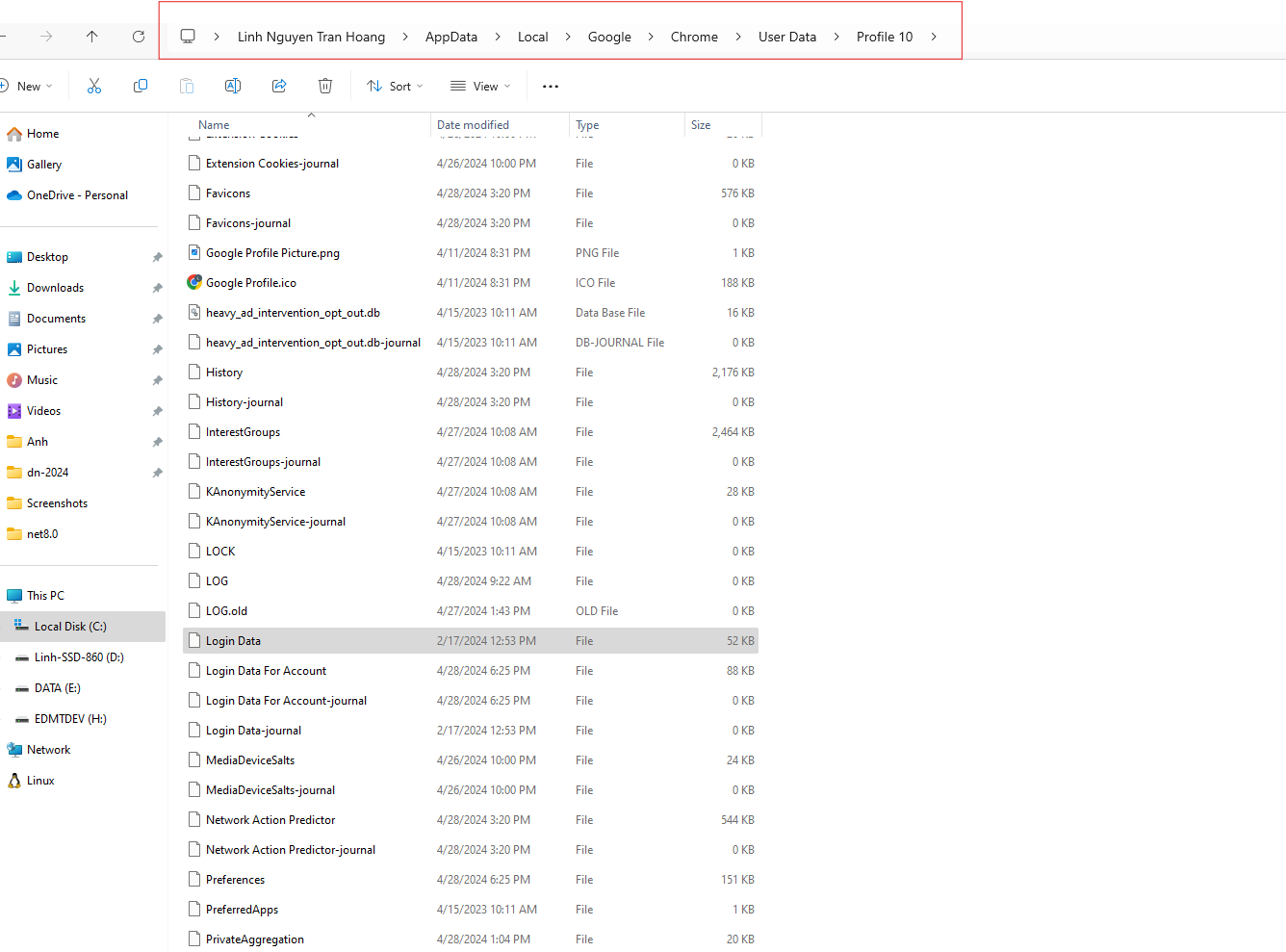This screenshot has width=1286, height=952.
Task: Click the Google Profile Picture.png file icon
Action: click(x=194, y=253)
